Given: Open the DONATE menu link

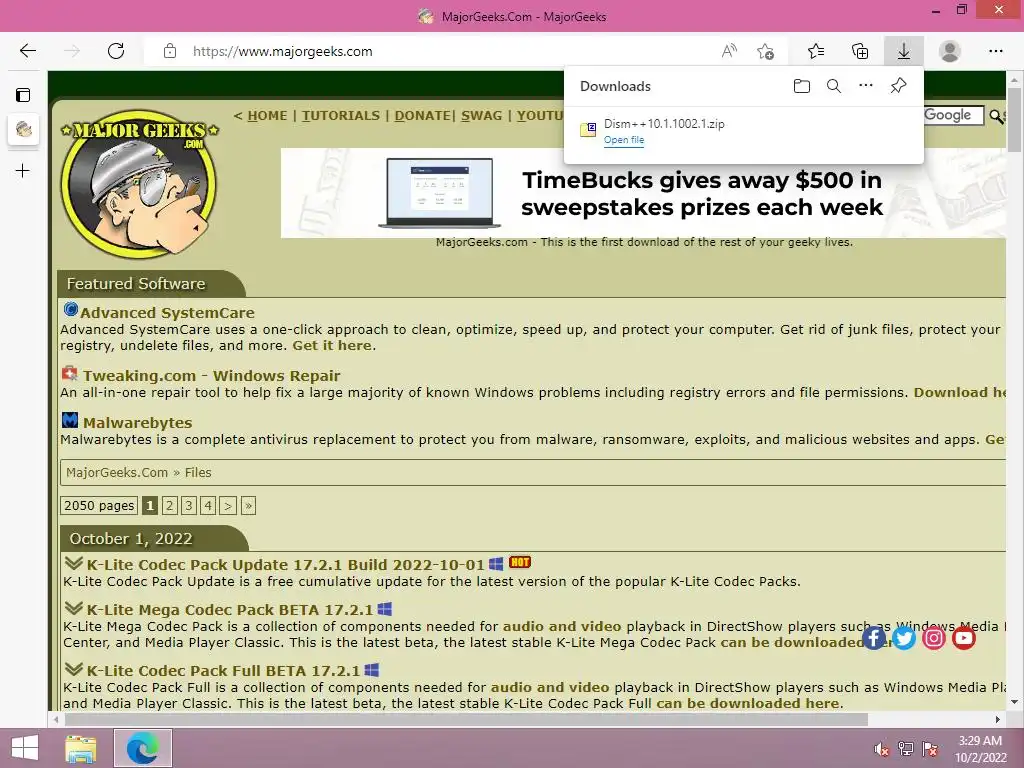Looking at the screenshot, I should click(x=423, y=116).
